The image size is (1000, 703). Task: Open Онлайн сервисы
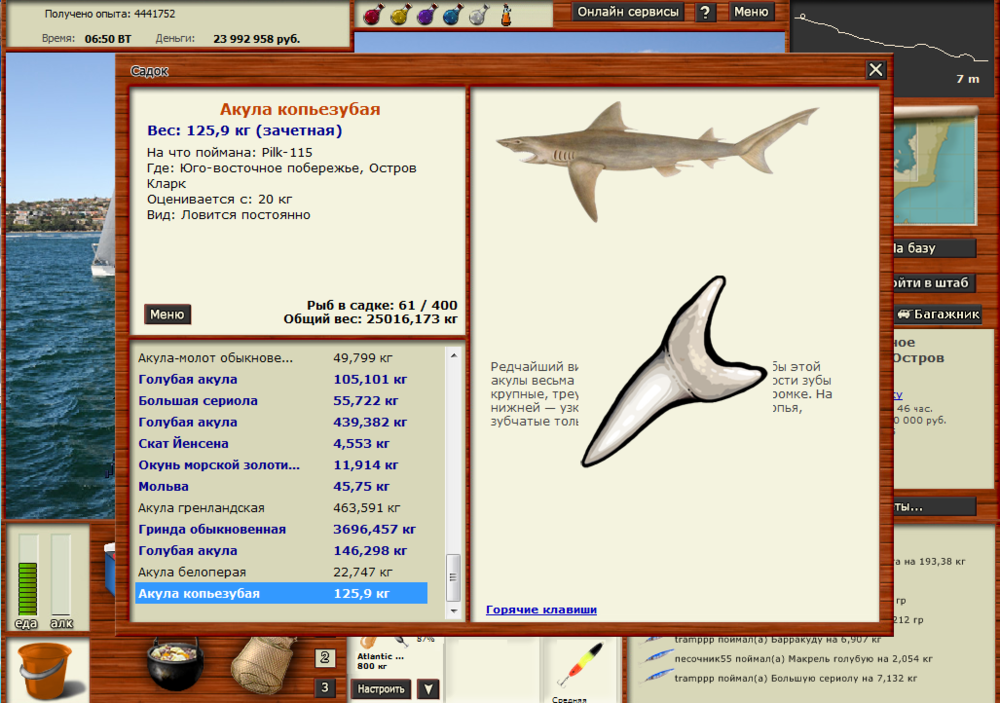(630, 12)
